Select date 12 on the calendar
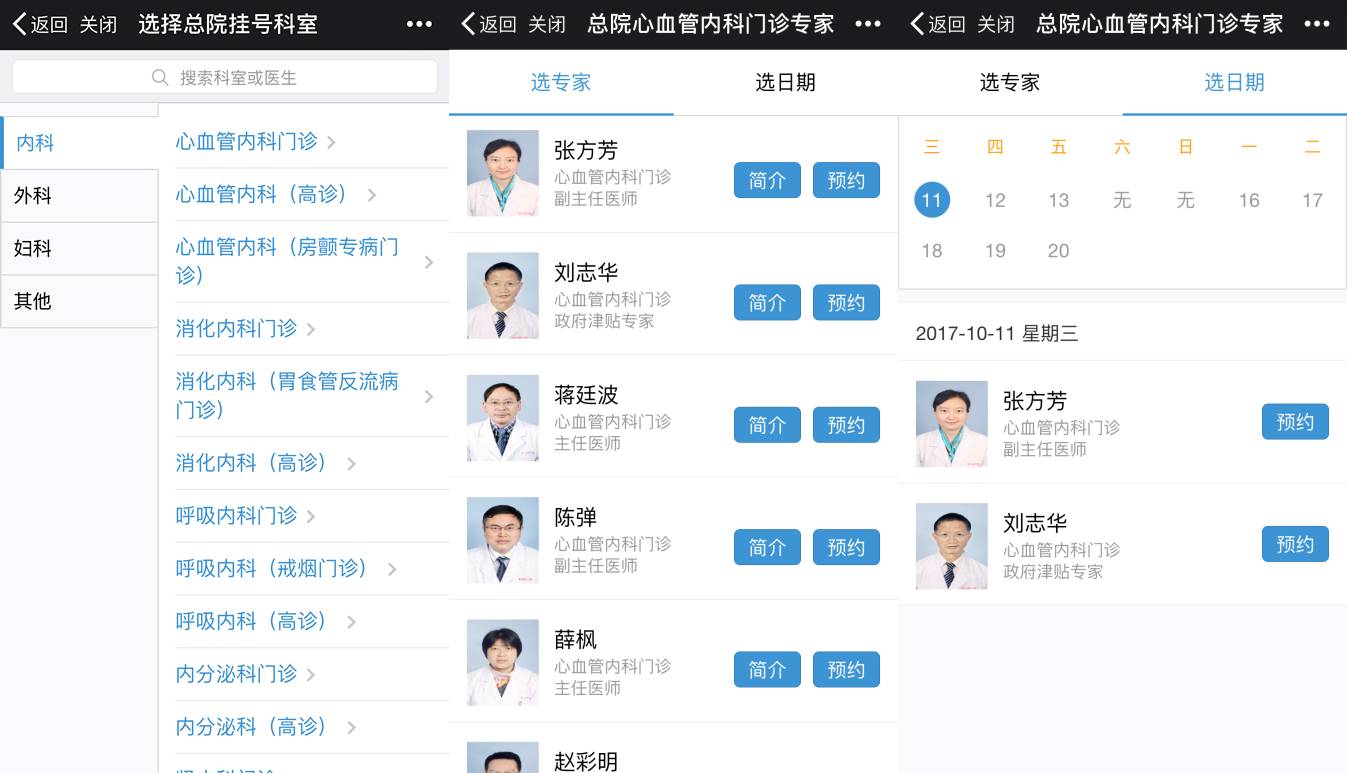Screen dimensions: 1347x773 pos(995,200)
